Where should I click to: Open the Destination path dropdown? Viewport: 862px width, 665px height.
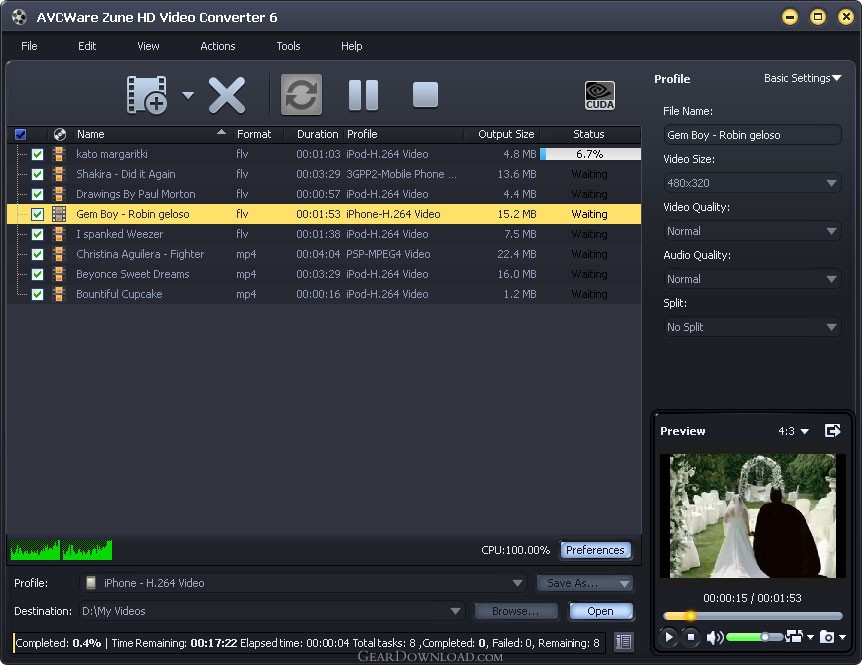pyautogui.click(x=272, y=611)
